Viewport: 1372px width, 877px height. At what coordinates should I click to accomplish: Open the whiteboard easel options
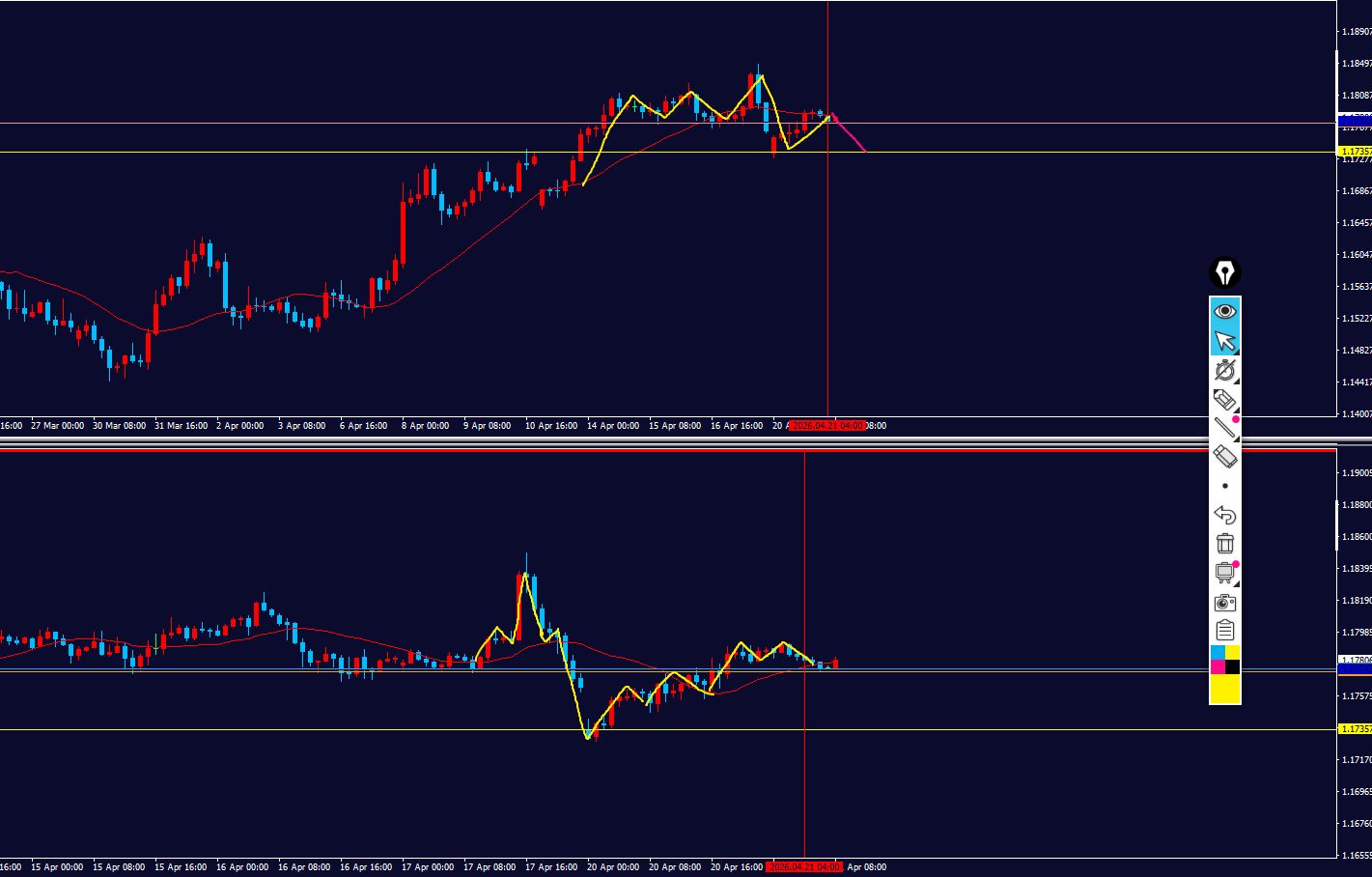[1224, 573]
